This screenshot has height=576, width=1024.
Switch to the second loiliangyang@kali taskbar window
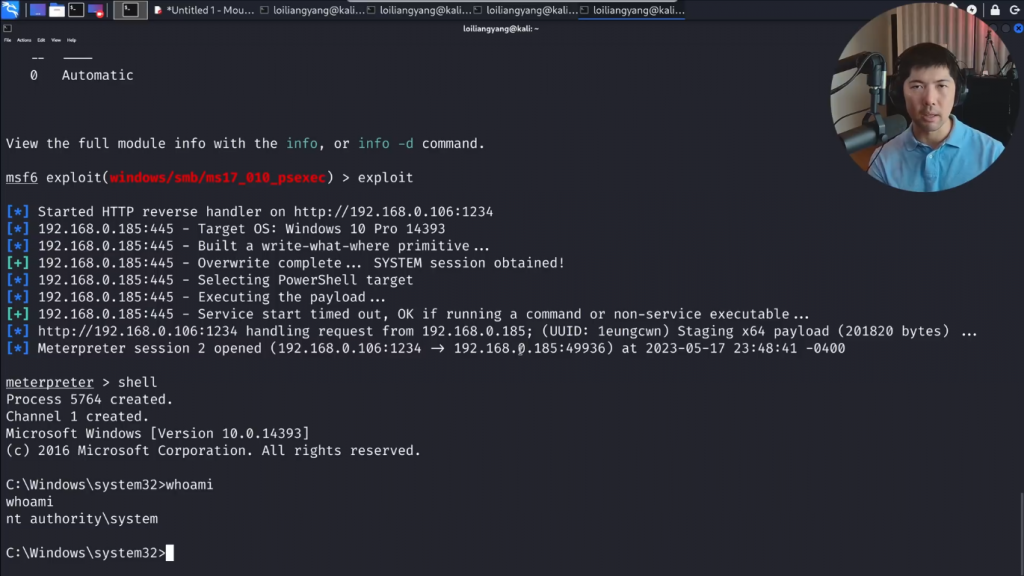(x=419, y=10)
